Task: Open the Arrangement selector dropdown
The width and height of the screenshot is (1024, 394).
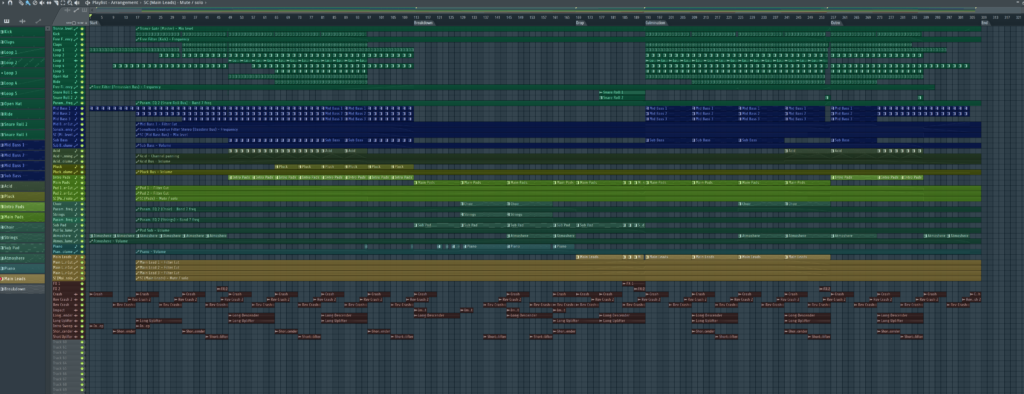Action: [124, 3]
